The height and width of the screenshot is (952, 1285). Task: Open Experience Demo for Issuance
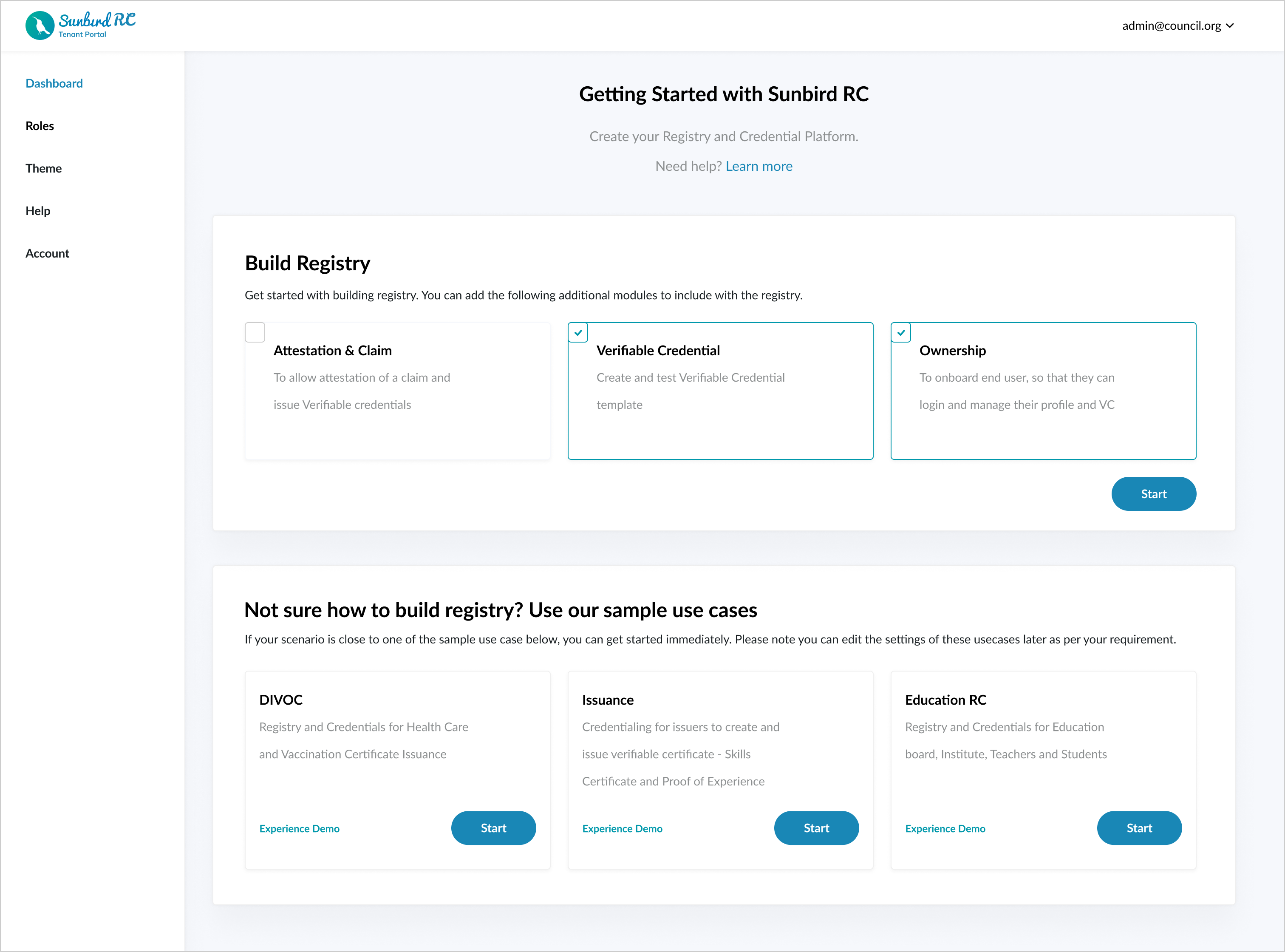click(x=622, y=829)
